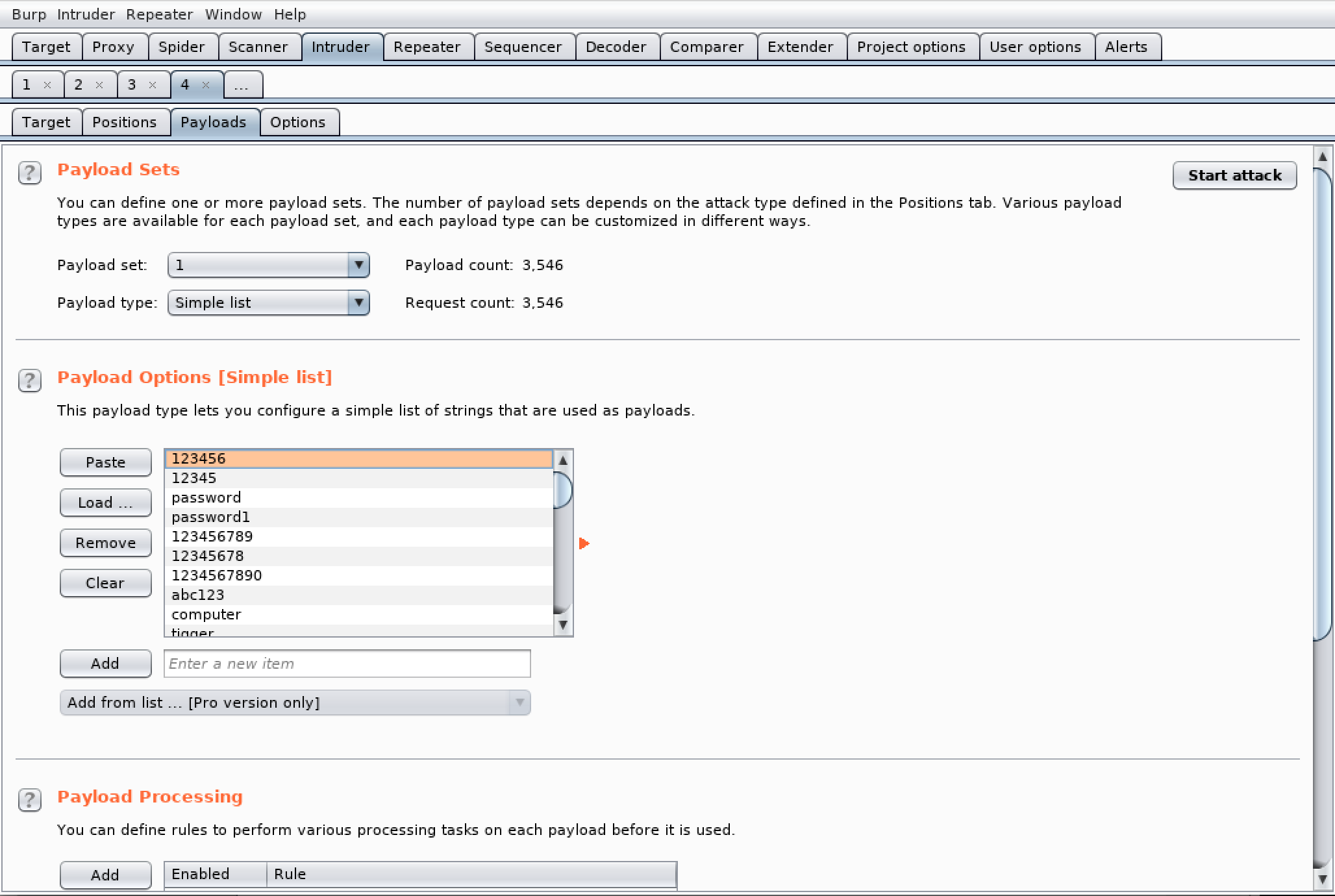Open the Burp menu

point(29,14)
